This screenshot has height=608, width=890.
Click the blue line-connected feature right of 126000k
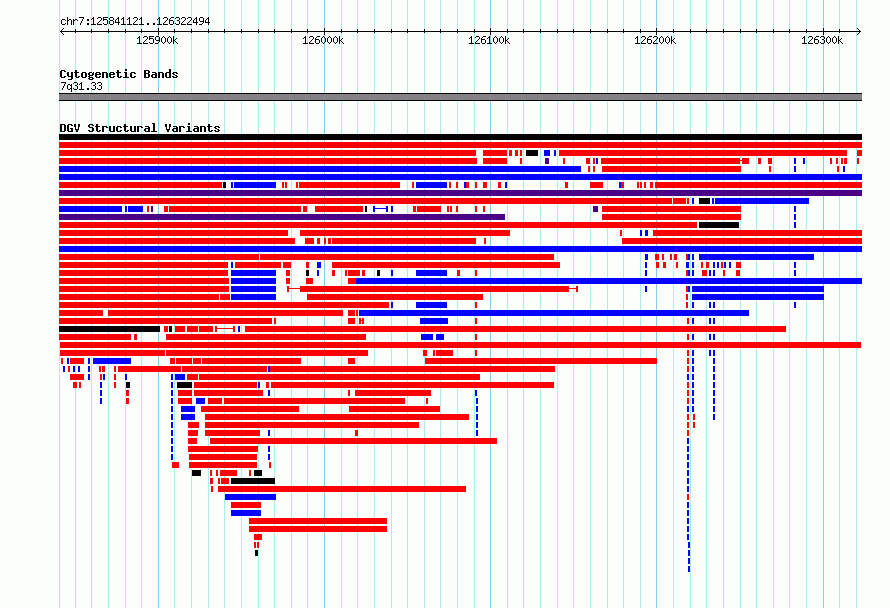[x=381, y=209]
